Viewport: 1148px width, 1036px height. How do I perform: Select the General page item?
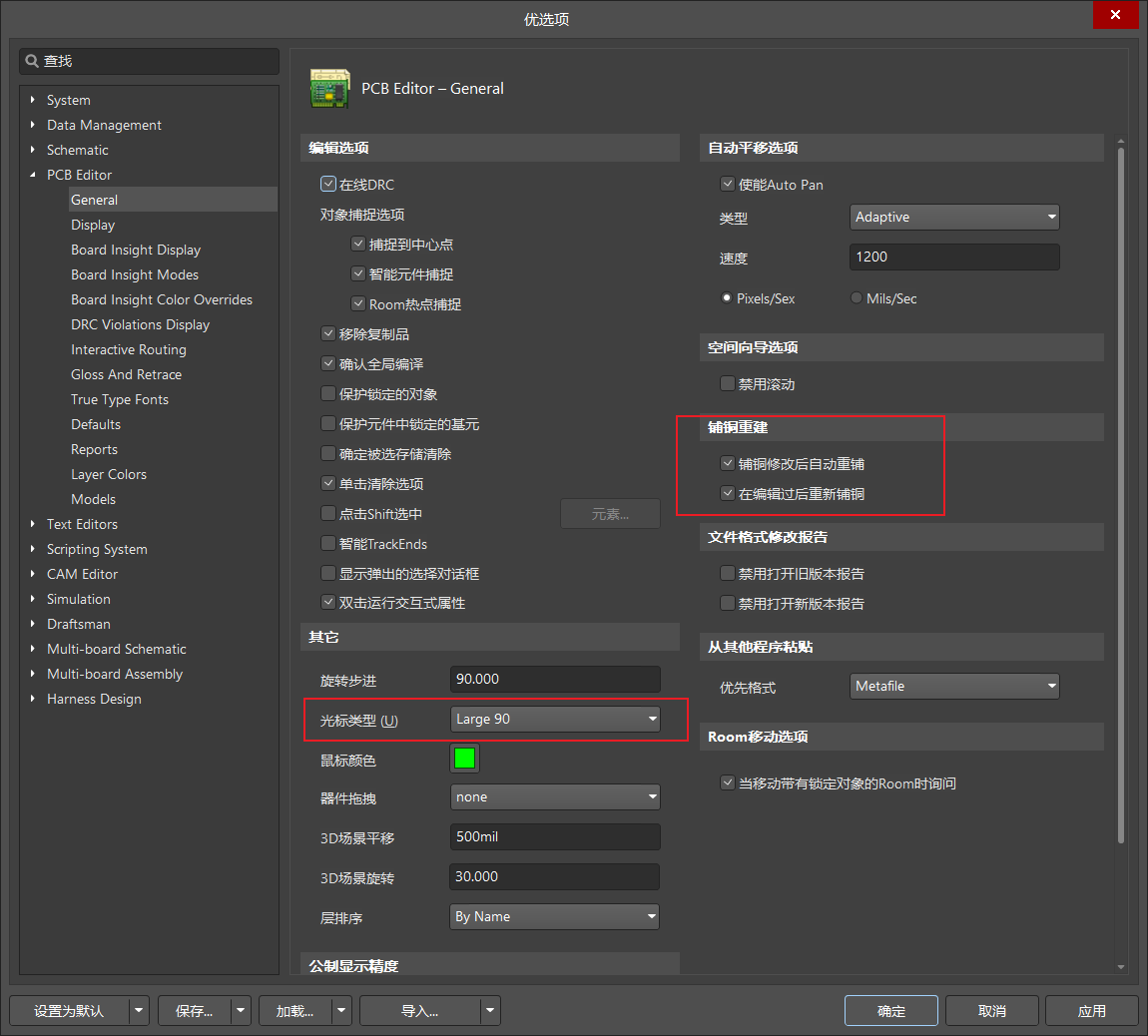coord(173,200)
